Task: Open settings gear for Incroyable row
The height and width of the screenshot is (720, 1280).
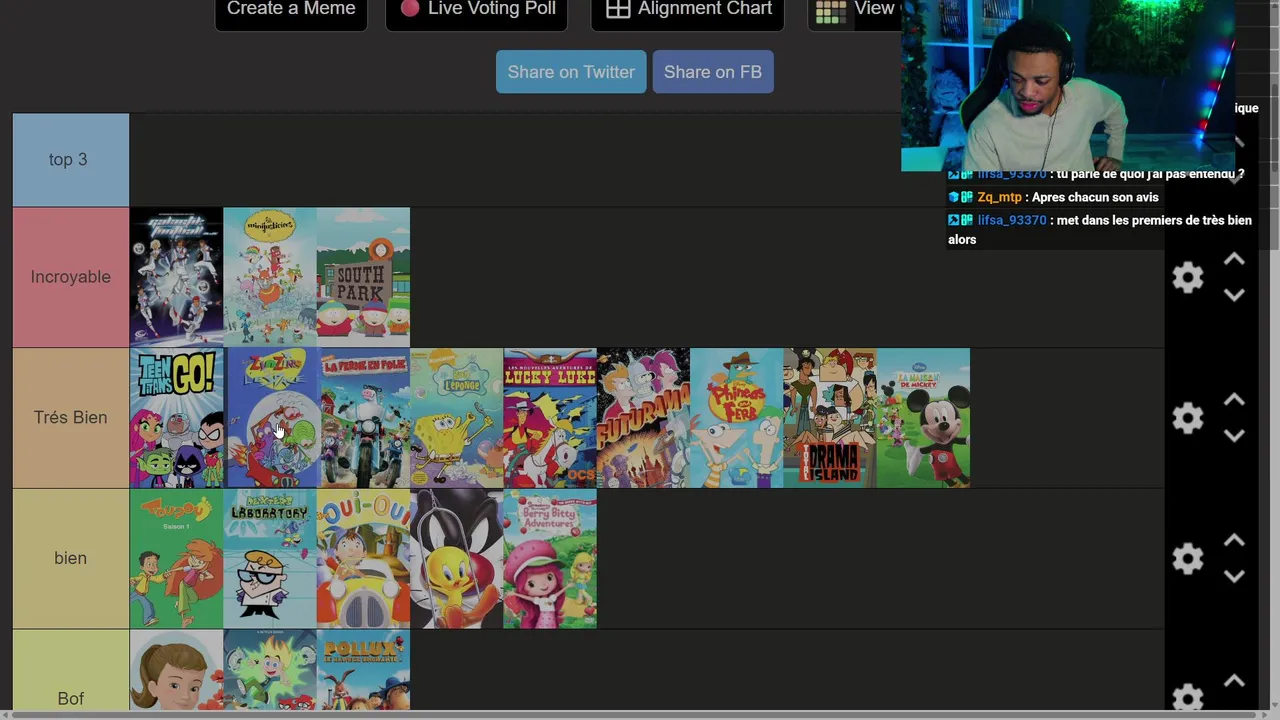Action: click(x=1187, y=277)
